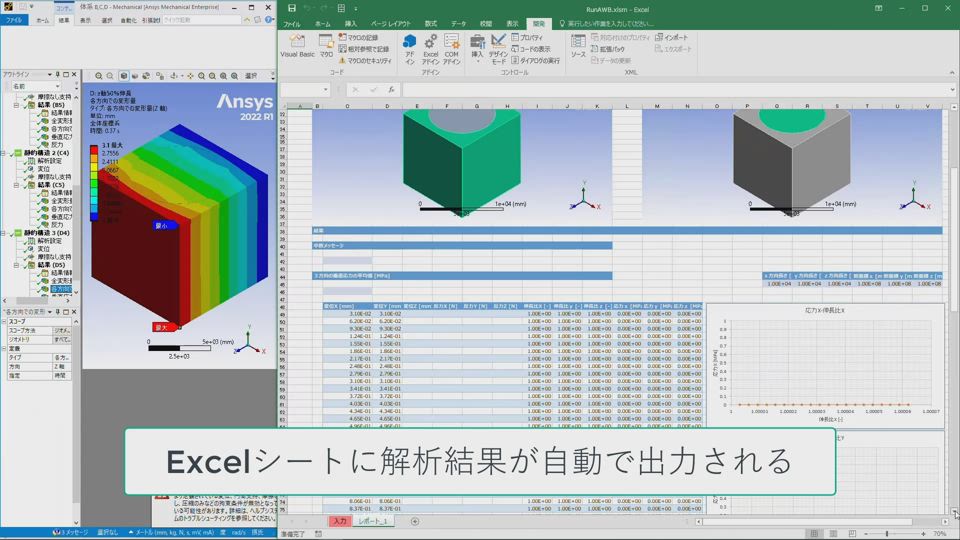Viewport: 960px width, 540px height.
Task: Toggle デザイン モード (Design Mode)
Action: [498, 48]
